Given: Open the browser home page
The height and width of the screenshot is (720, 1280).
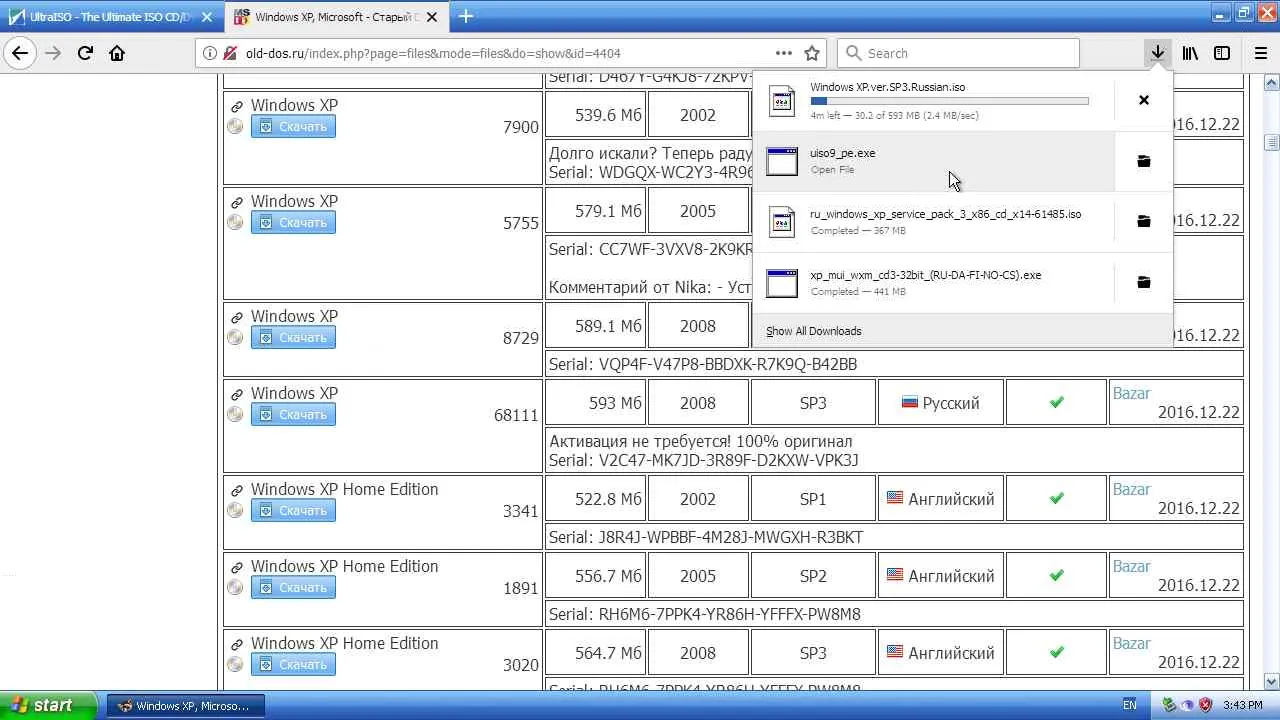Looking at the screenshot, I should click(117, 53).
